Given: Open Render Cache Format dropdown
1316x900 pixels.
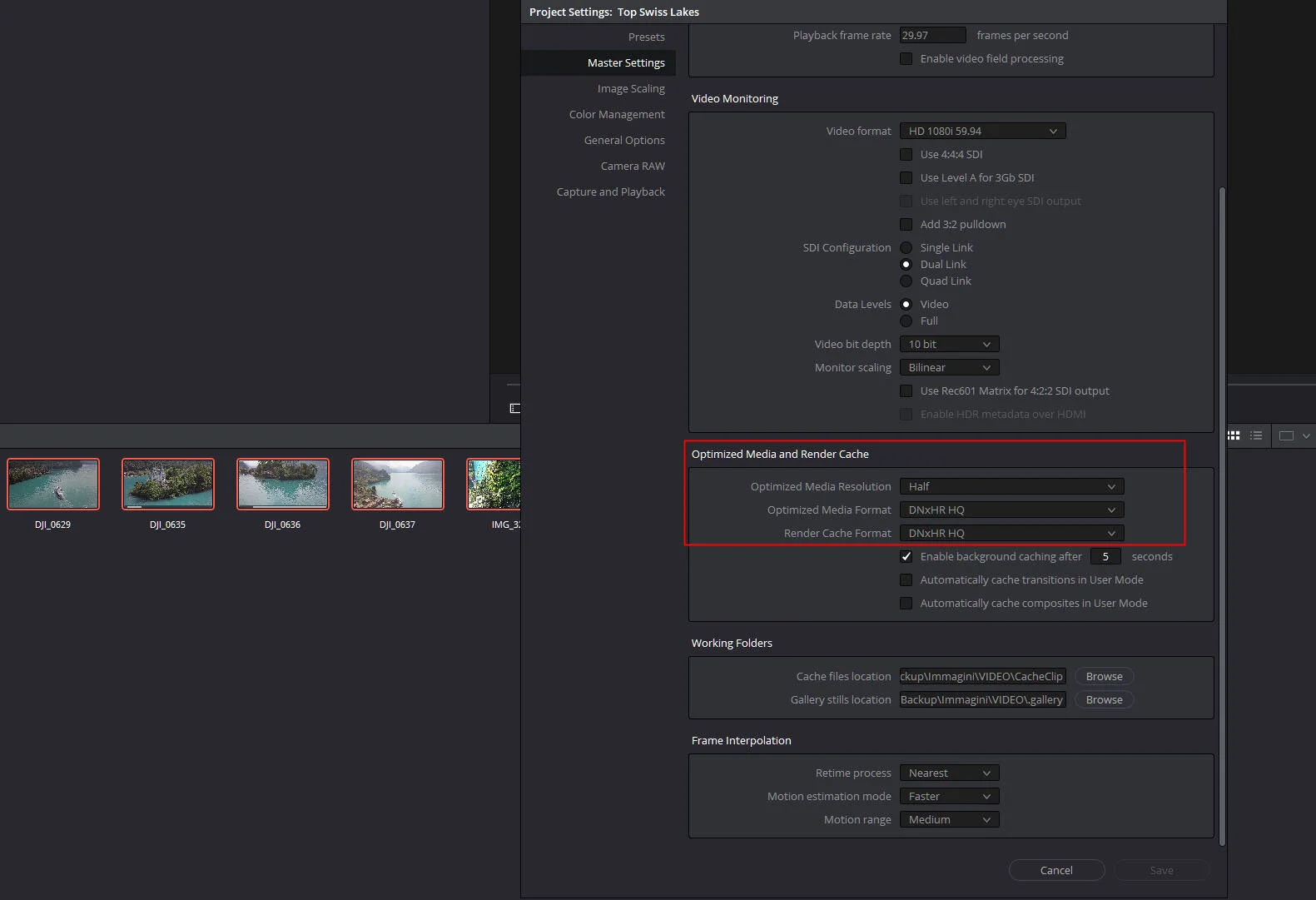Looking at the screenshot, I should click(x=1011, y=533).
